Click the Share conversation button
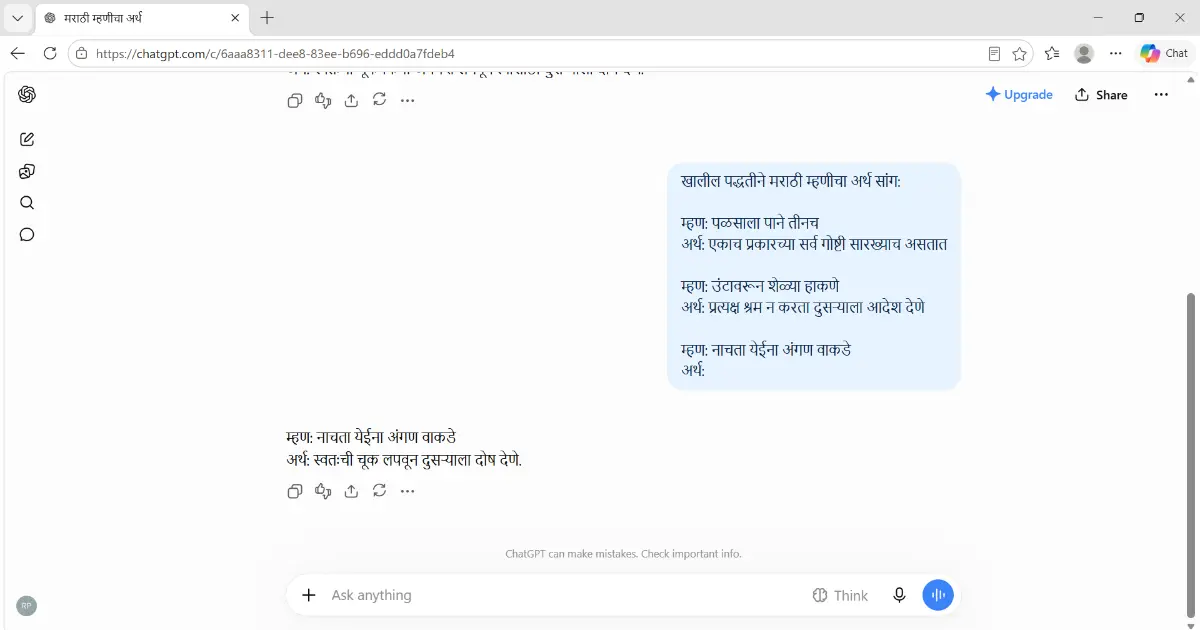Viewport: 1200px width, 630px height. point(1101,95)
